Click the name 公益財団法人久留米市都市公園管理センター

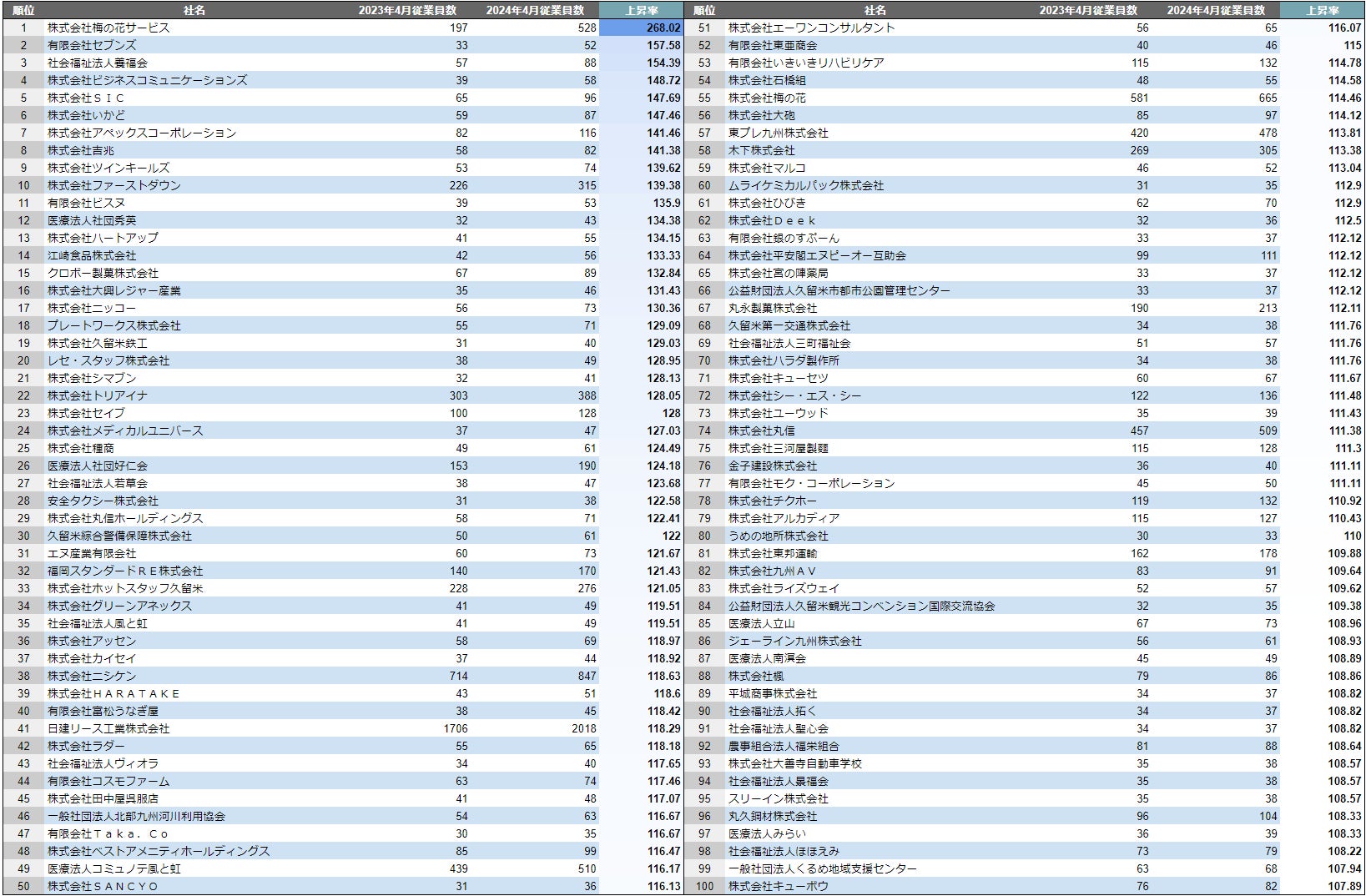point(839,290)
